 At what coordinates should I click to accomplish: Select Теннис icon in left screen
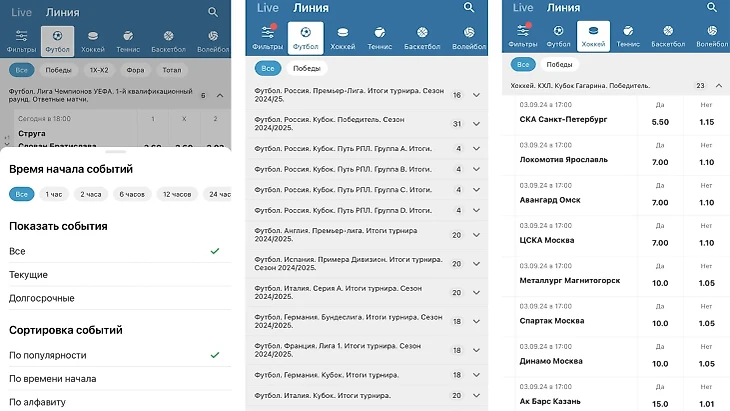click(128, 41)
